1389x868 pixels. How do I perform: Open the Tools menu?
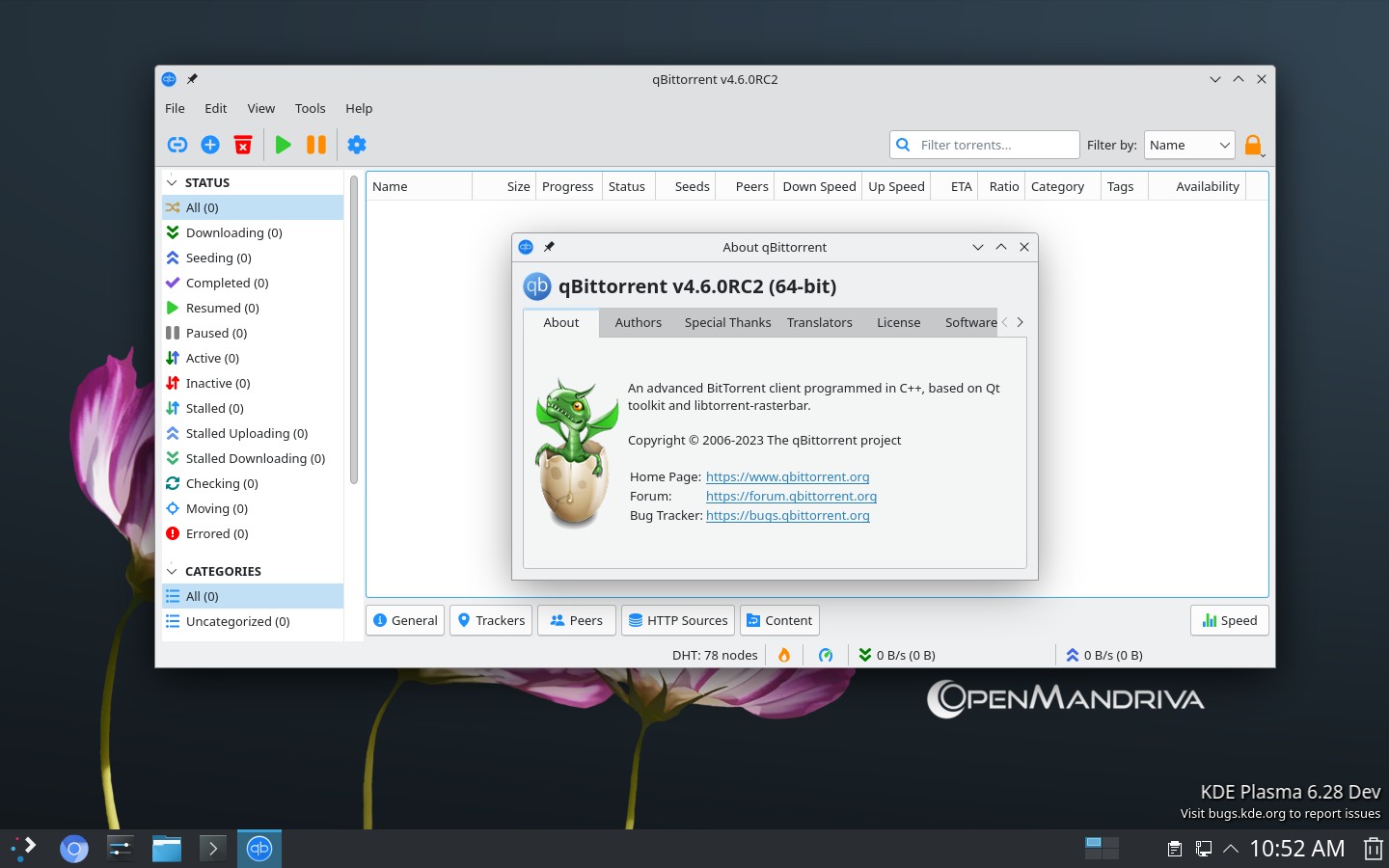(310, 109)
